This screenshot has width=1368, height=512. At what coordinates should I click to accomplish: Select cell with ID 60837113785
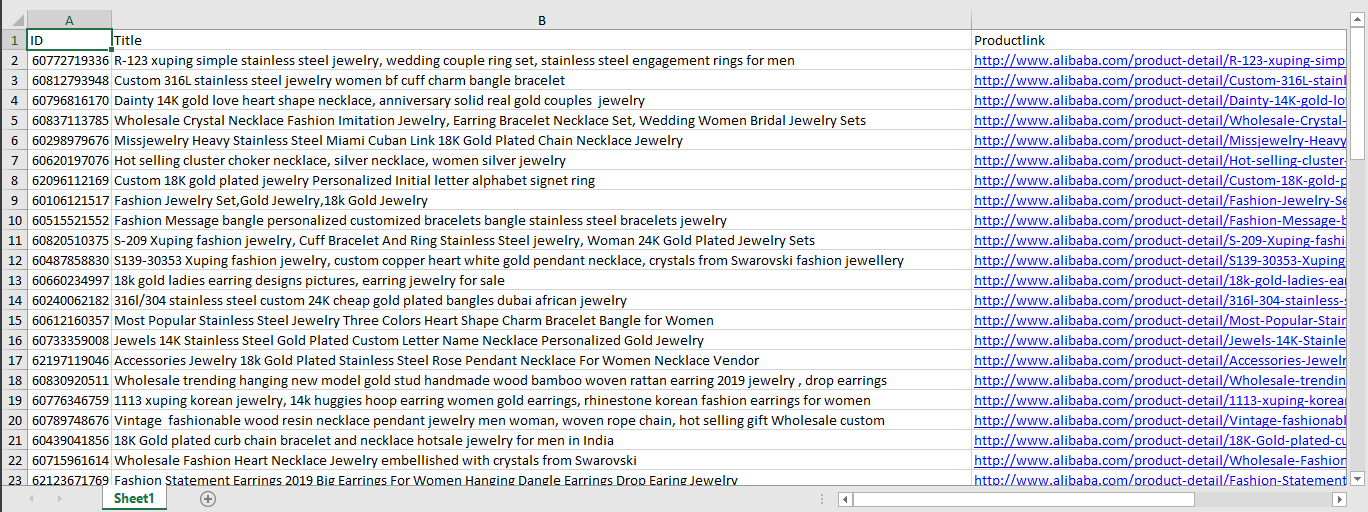[x=69, y=120]
